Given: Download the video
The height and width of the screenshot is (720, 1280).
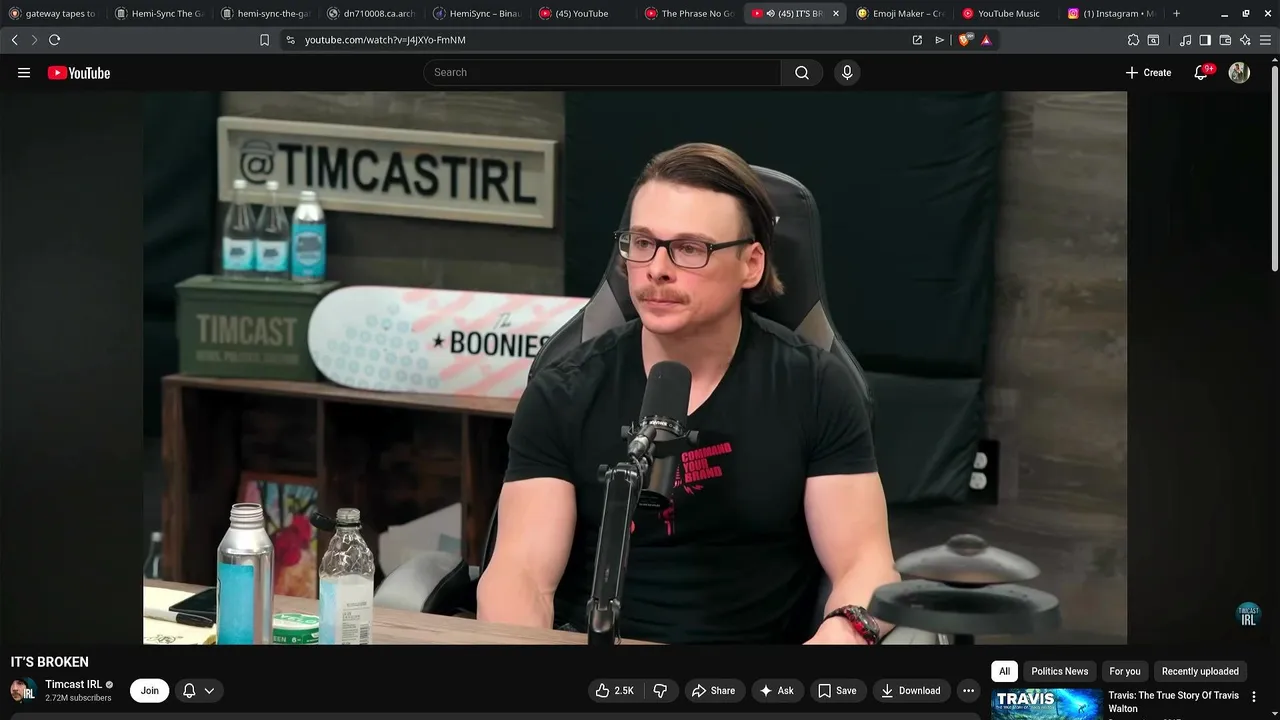Looking at the screenshot, I should tap(910, 691).
